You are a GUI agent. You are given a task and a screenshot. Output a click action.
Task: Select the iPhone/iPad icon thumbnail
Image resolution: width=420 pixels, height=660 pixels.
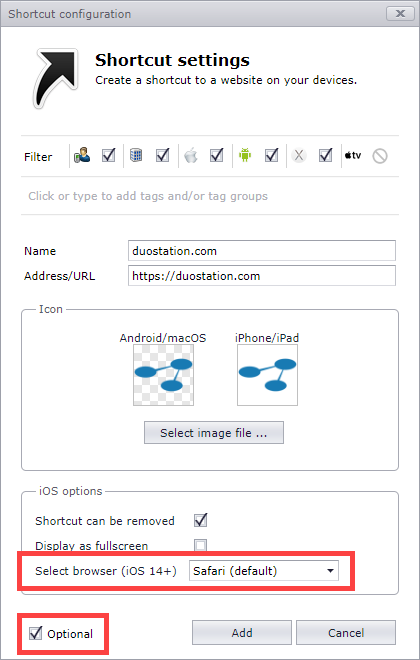(267, 375)
